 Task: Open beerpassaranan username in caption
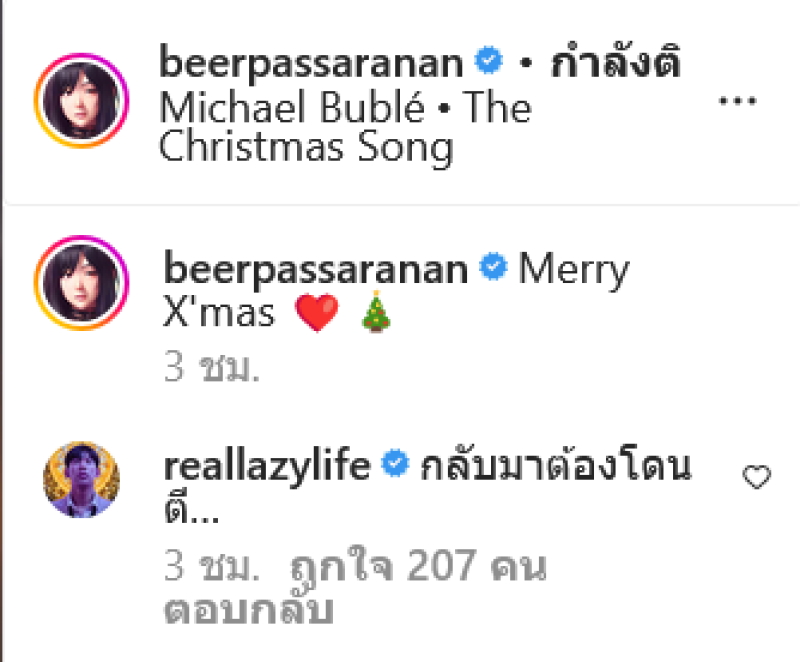[x=315, y=270]
